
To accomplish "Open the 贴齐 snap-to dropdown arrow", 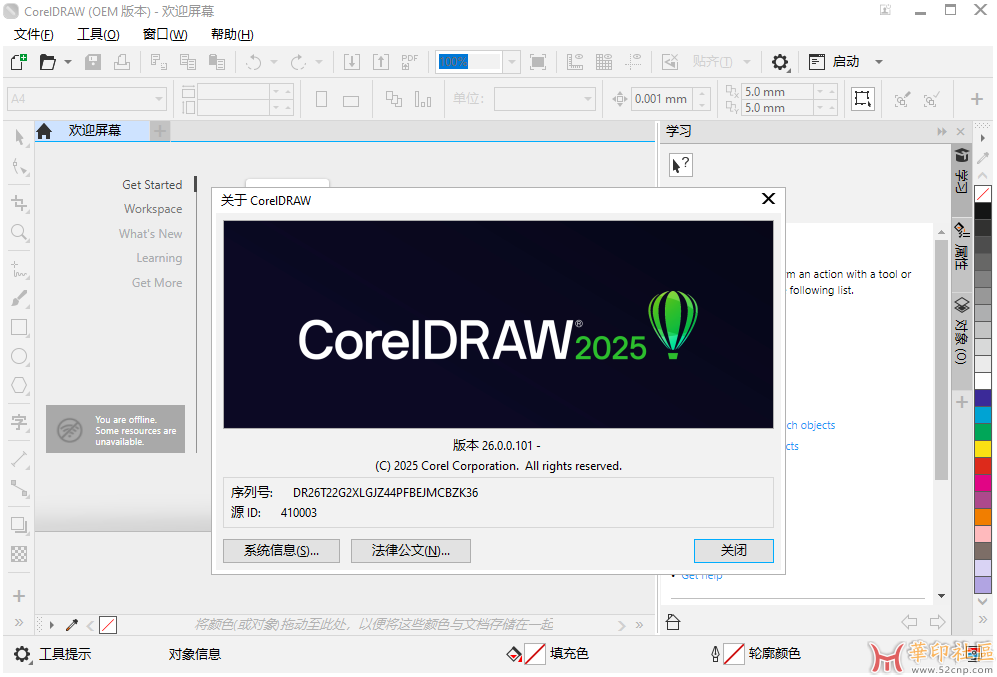I will (747, 62).
